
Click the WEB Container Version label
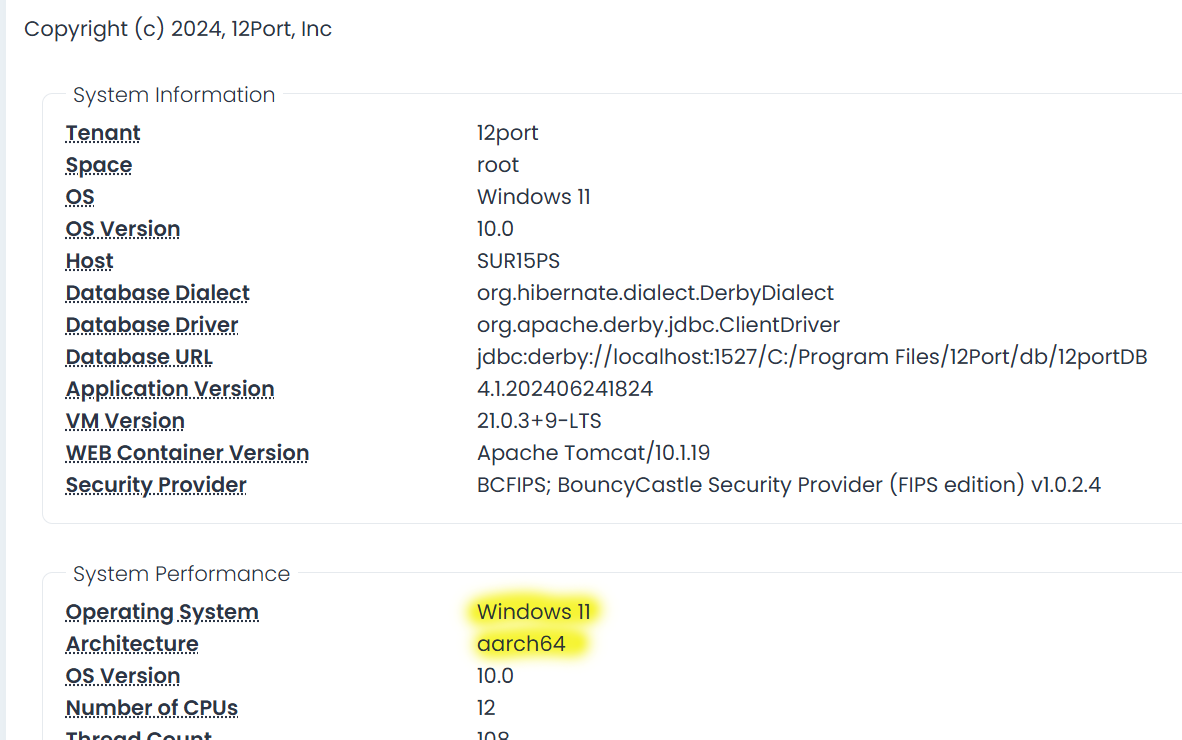[187, 453]
